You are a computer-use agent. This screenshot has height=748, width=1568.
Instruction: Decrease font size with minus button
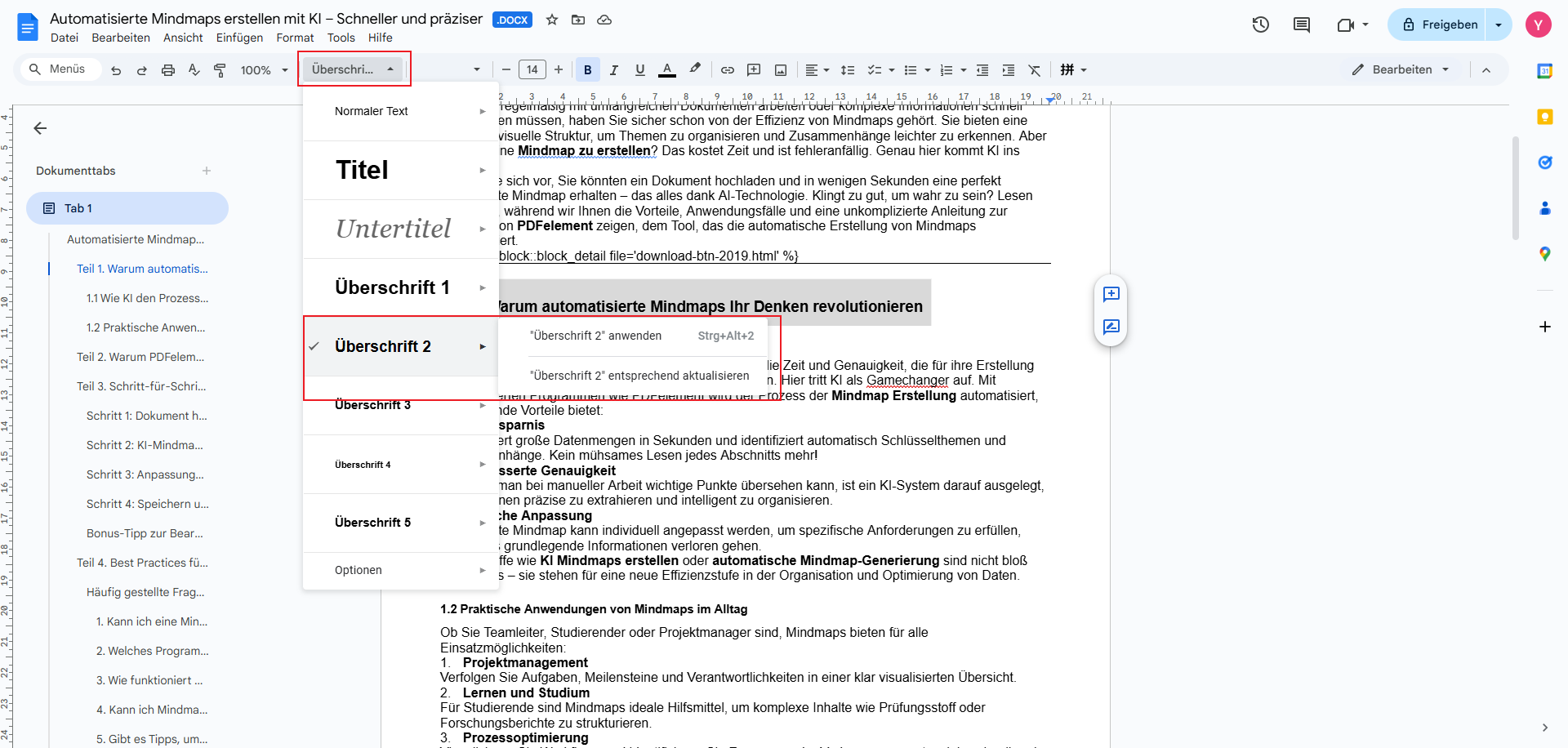coord(506,70)
